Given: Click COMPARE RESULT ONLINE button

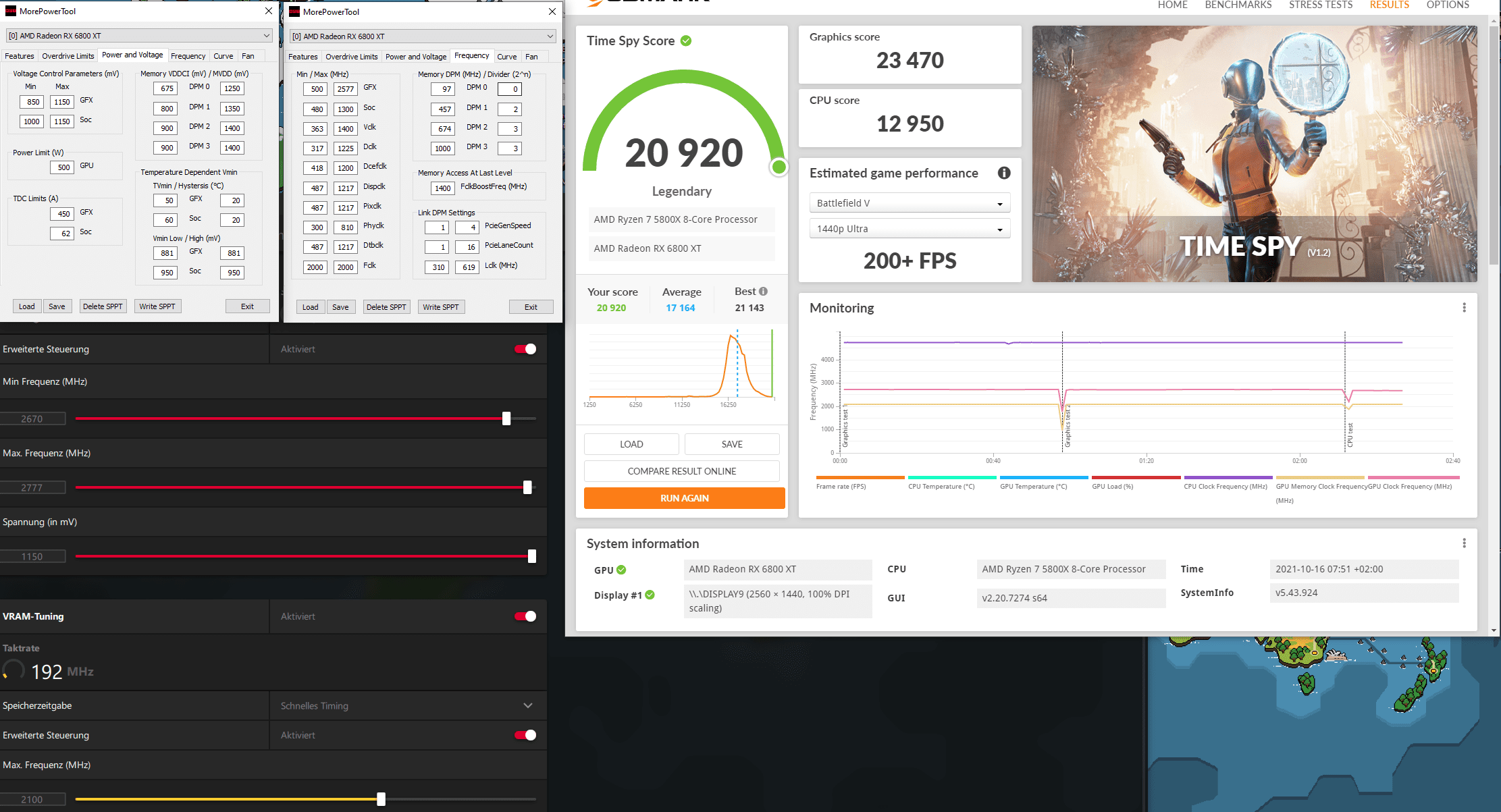Looking at the screenshot, I should point(681,471).
